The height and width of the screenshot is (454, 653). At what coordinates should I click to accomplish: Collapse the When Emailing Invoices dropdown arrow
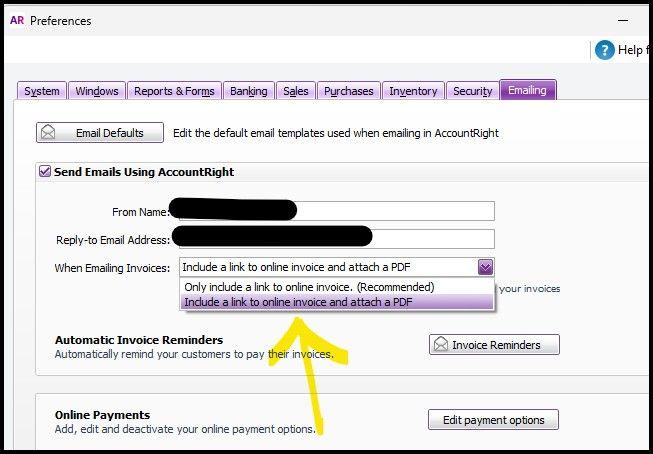click(x=485, y=267)
